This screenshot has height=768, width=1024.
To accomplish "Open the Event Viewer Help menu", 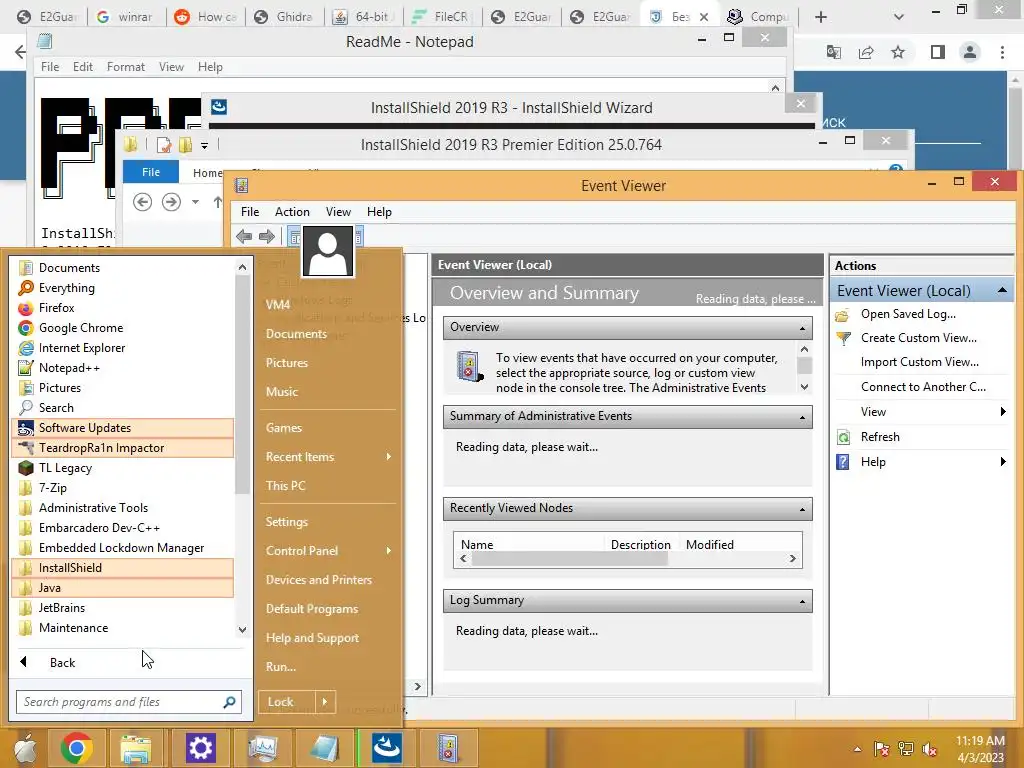I will pos(379,212).
